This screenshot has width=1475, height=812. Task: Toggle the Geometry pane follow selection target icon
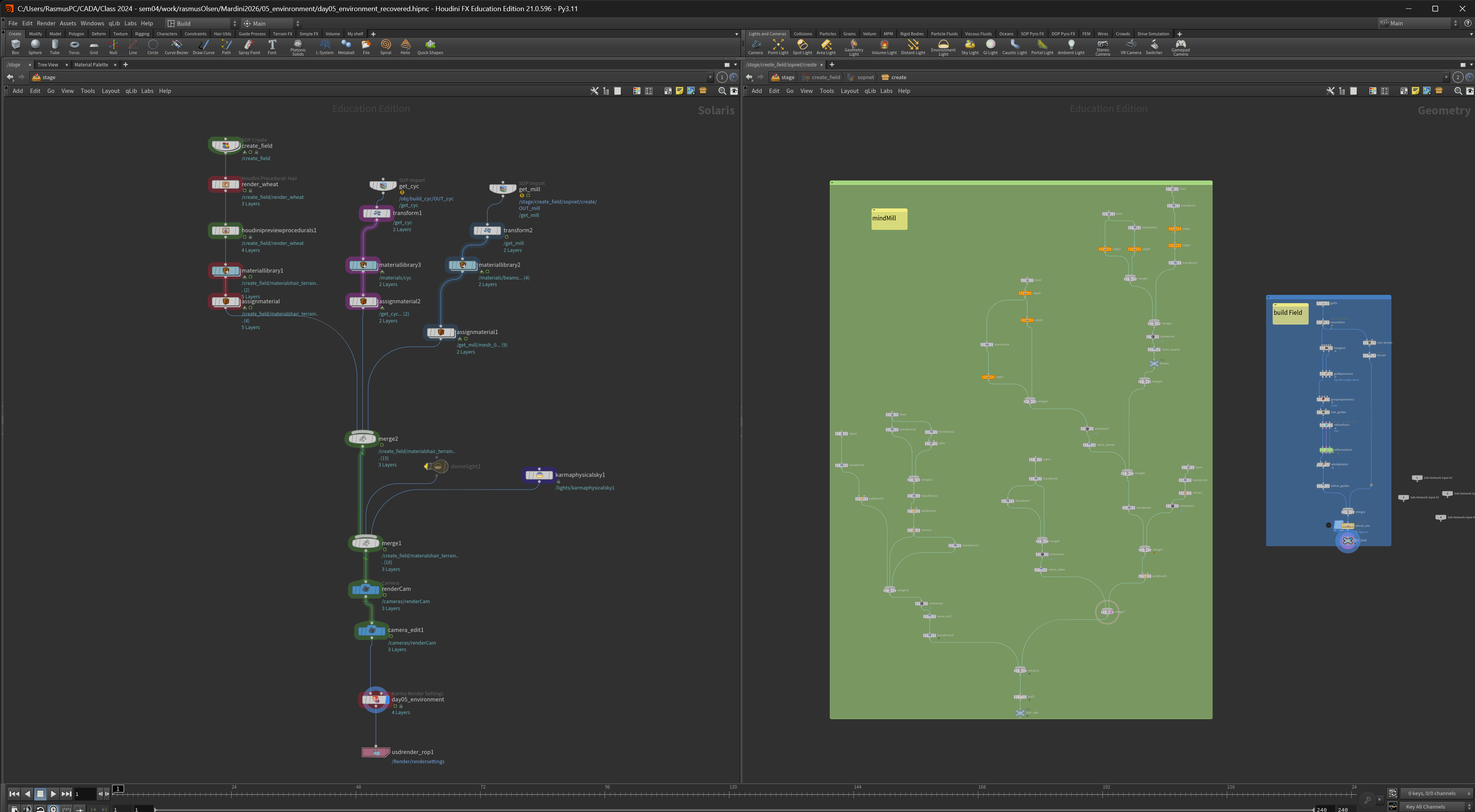[x=1470, y=77]
